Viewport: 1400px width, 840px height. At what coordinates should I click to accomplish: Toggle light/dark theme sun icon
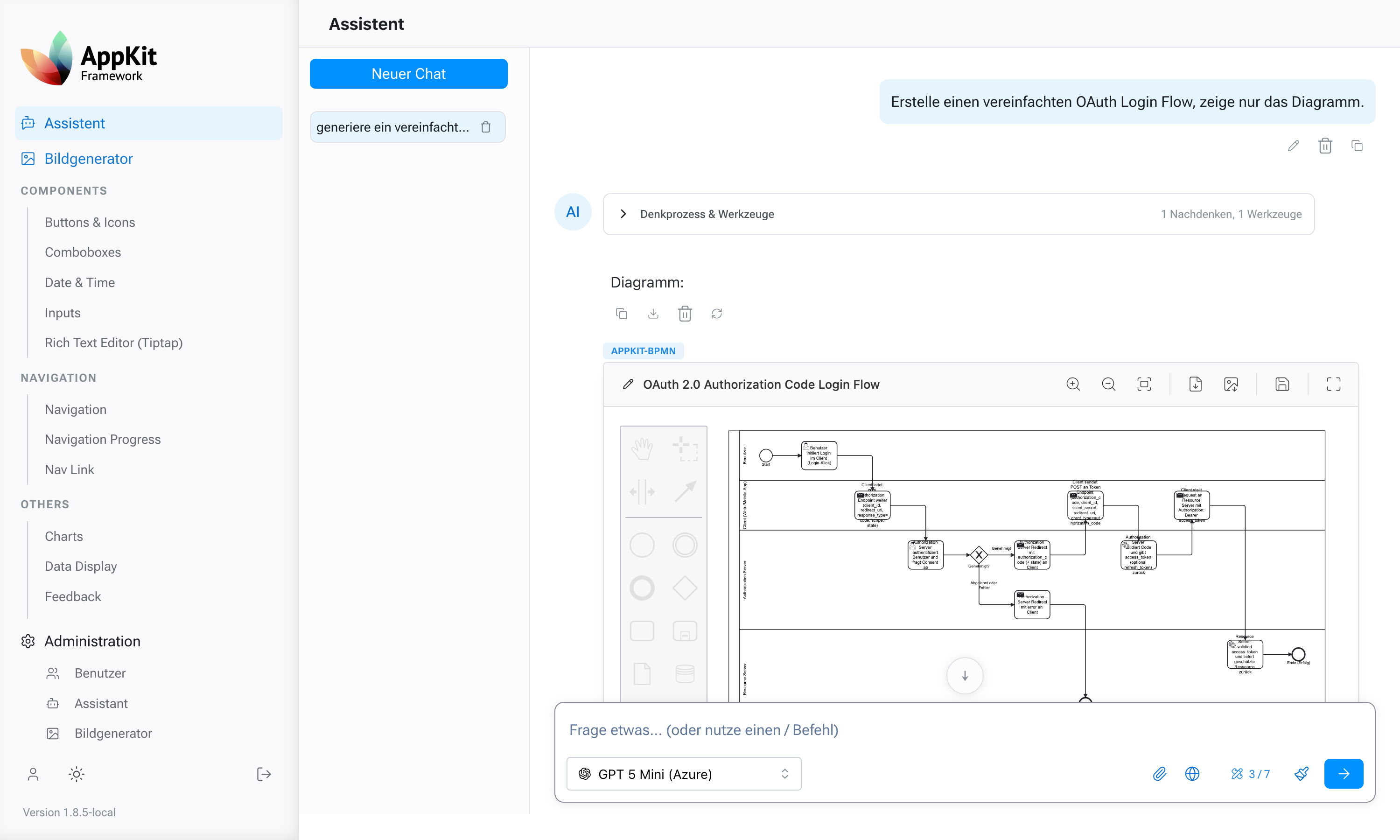(x=76, y=774)
